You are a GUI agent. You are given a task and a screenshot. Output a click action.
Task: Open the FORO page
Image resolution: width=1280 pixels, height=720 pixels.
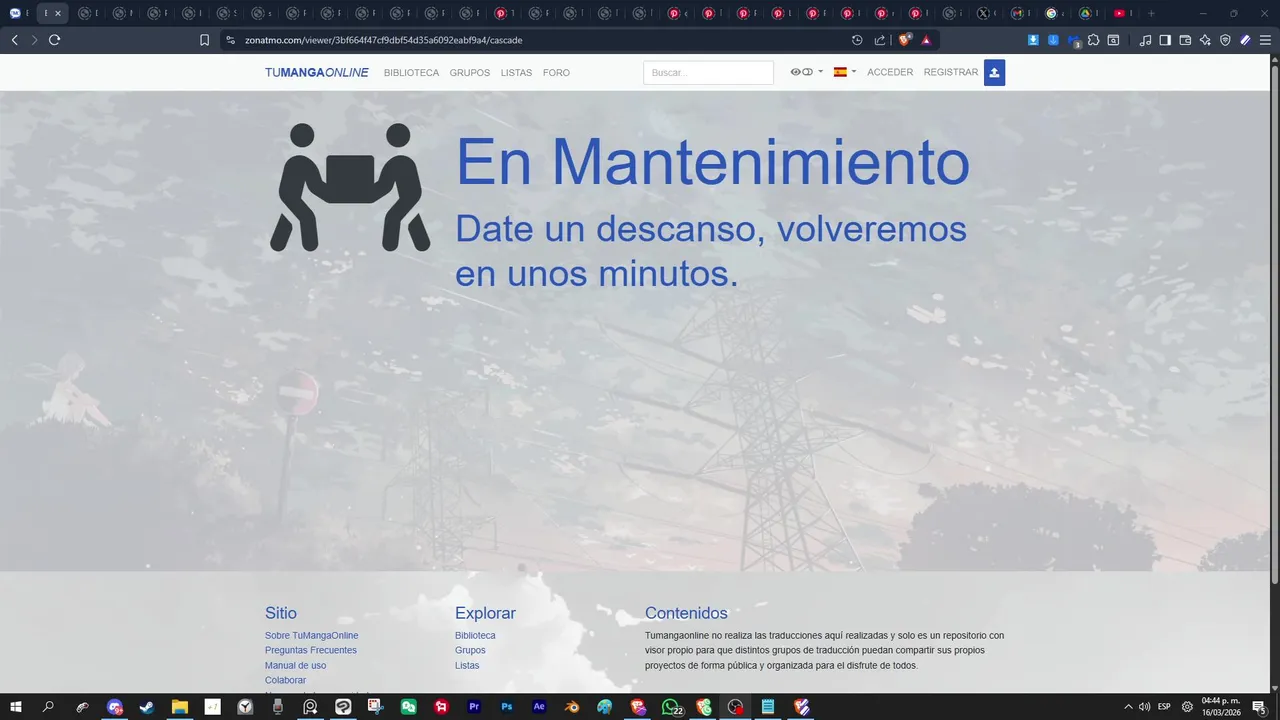coord(556,73)
